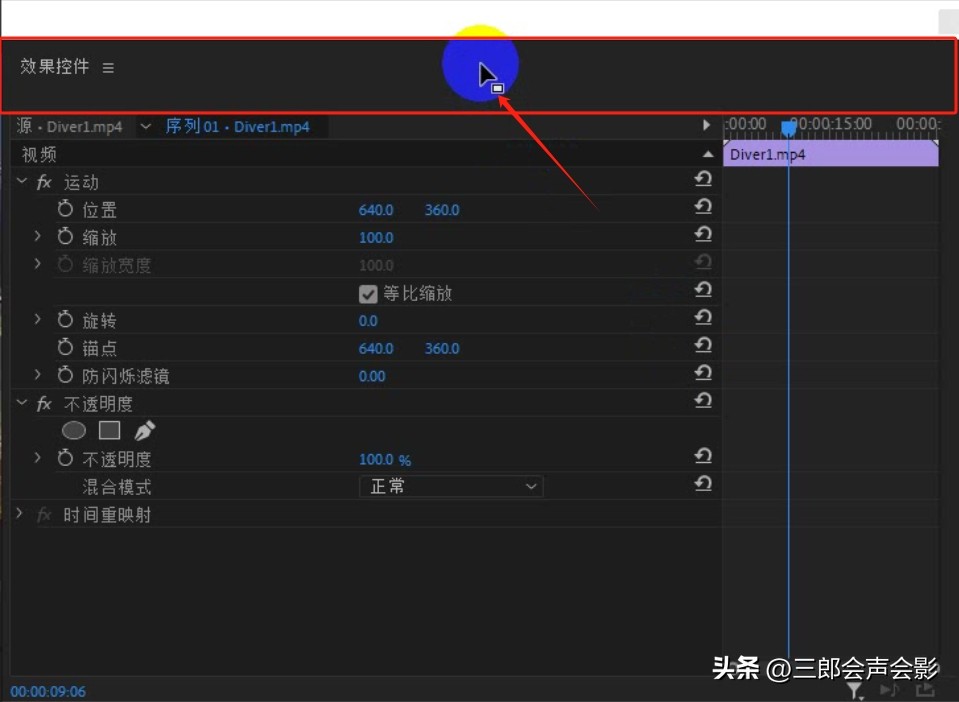Toggle keyframe animation stopwatch for 位置

point(64,210)
